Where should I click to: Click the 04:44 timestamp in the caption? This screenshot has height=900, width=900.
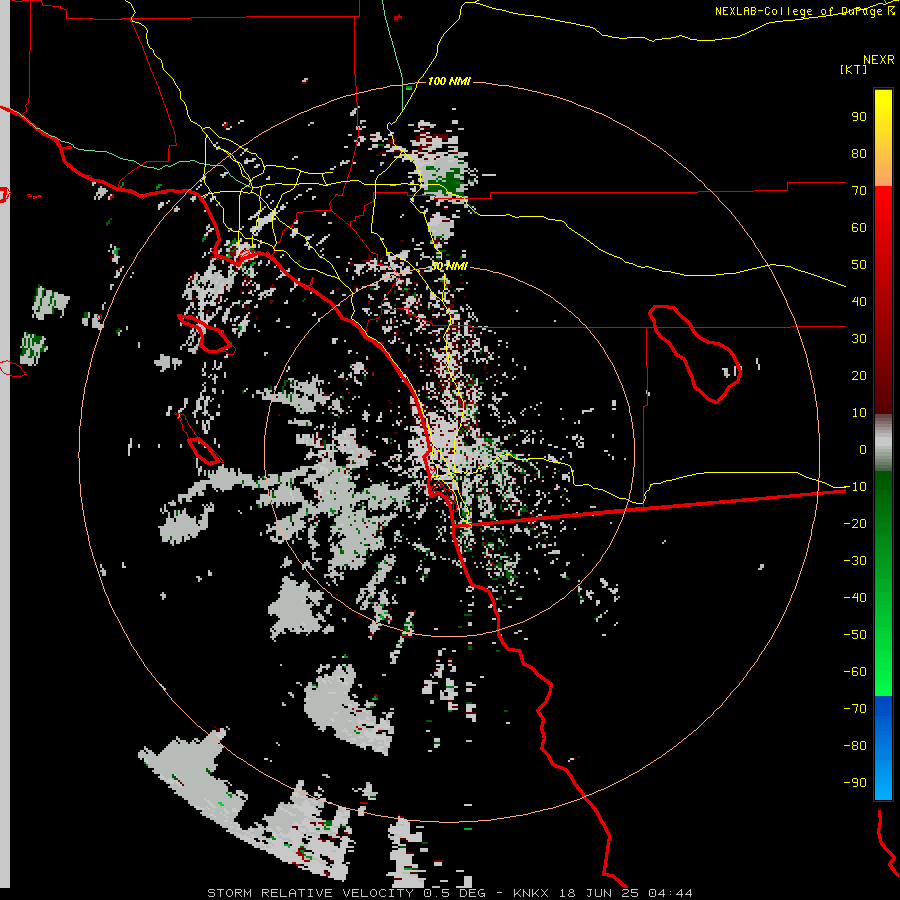tap(670, 893)
